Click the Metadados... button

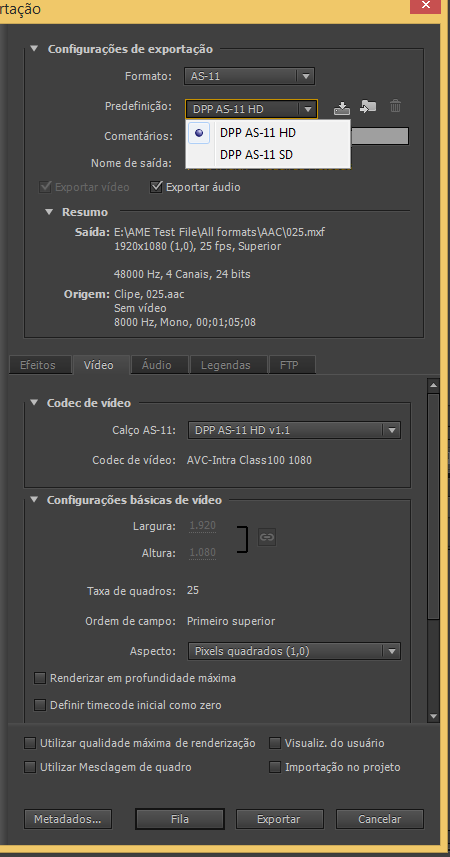[68, 819]
